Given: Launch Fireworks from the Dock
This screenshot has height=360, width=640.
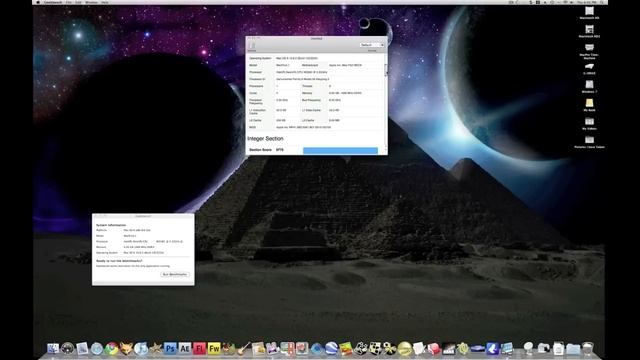Looking at the screenshot, I should coord(214,348).
